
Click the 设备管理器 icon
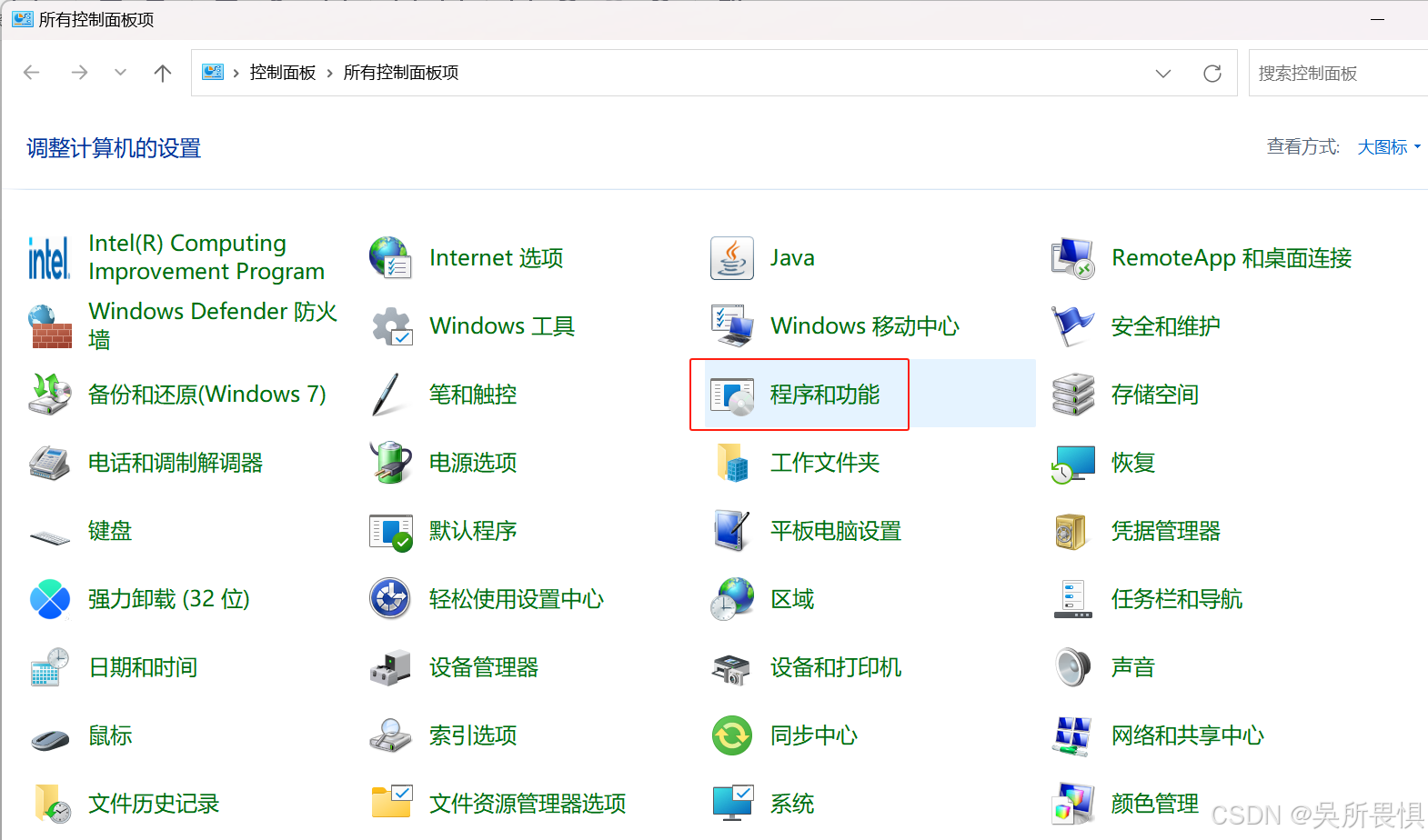point(391,667)
